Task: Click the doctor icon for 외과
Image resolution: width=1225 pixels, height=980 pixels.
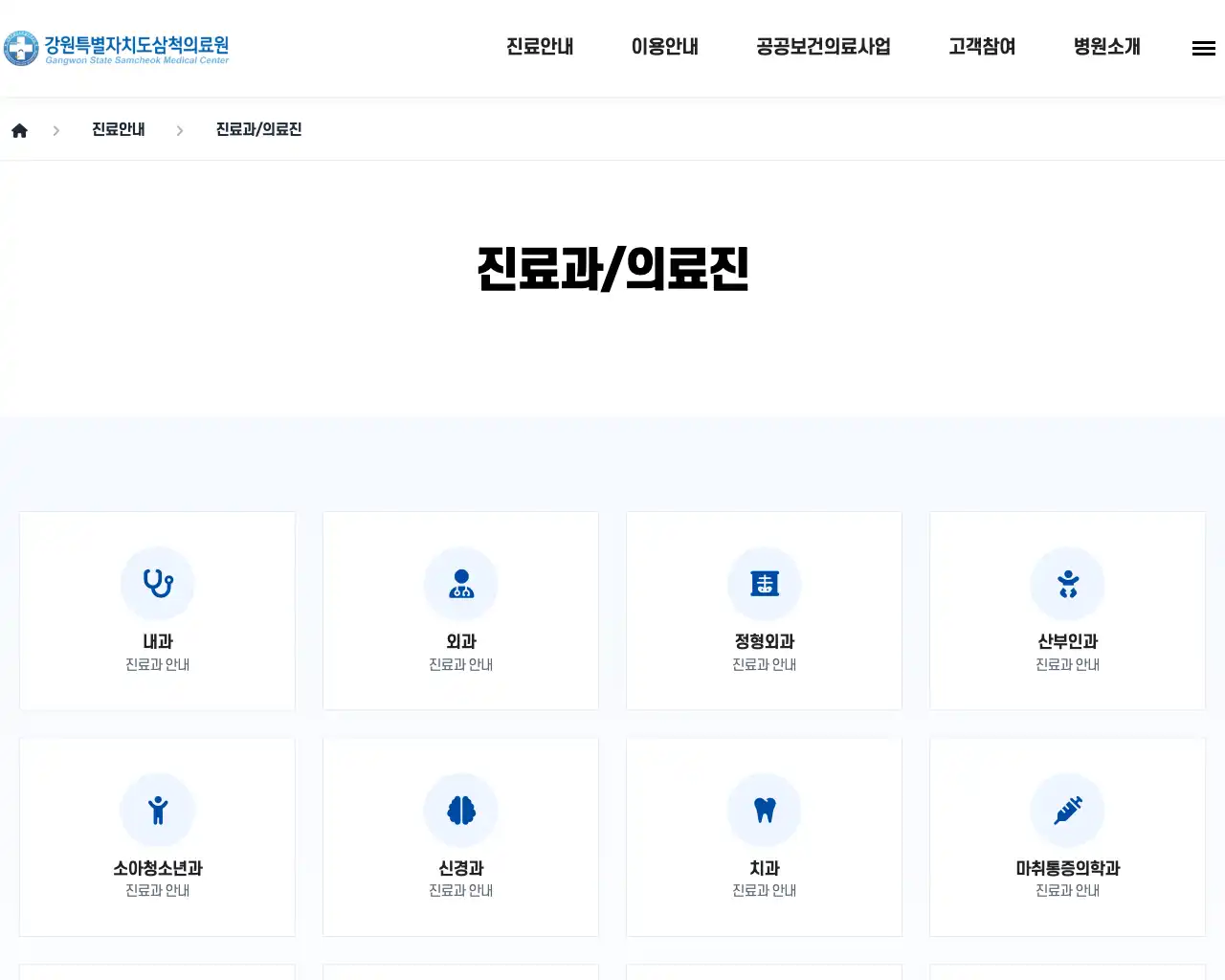Action: (461, 584)
